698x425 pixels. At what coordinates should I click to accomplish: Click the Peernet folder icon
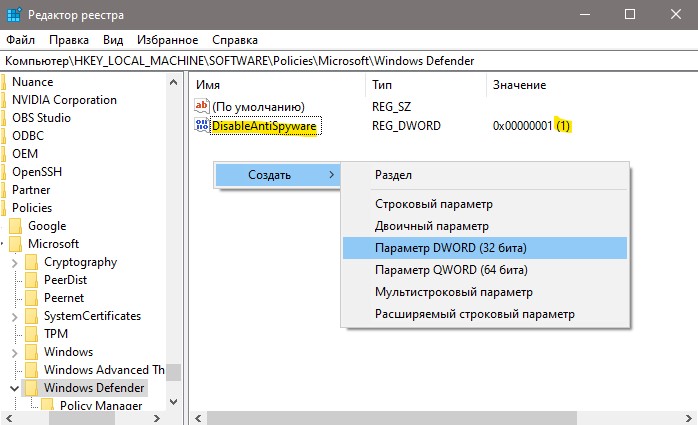tap(32, 298)
